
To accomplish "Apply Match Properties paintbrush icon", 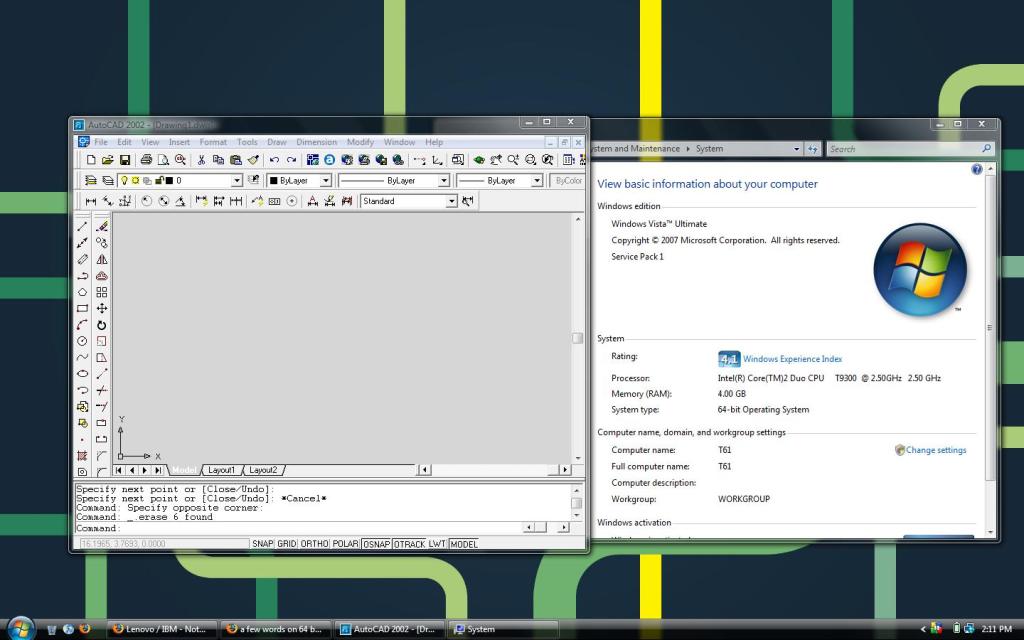I will [253, 160].
